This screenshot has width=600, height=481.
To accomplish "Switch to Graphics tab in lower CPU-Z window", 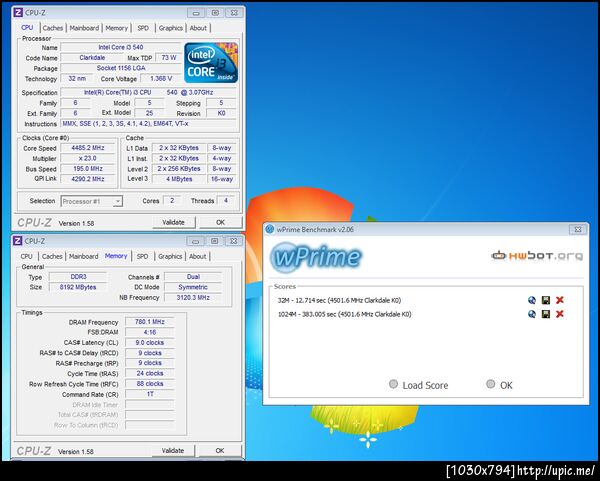I will click(170, 256).
